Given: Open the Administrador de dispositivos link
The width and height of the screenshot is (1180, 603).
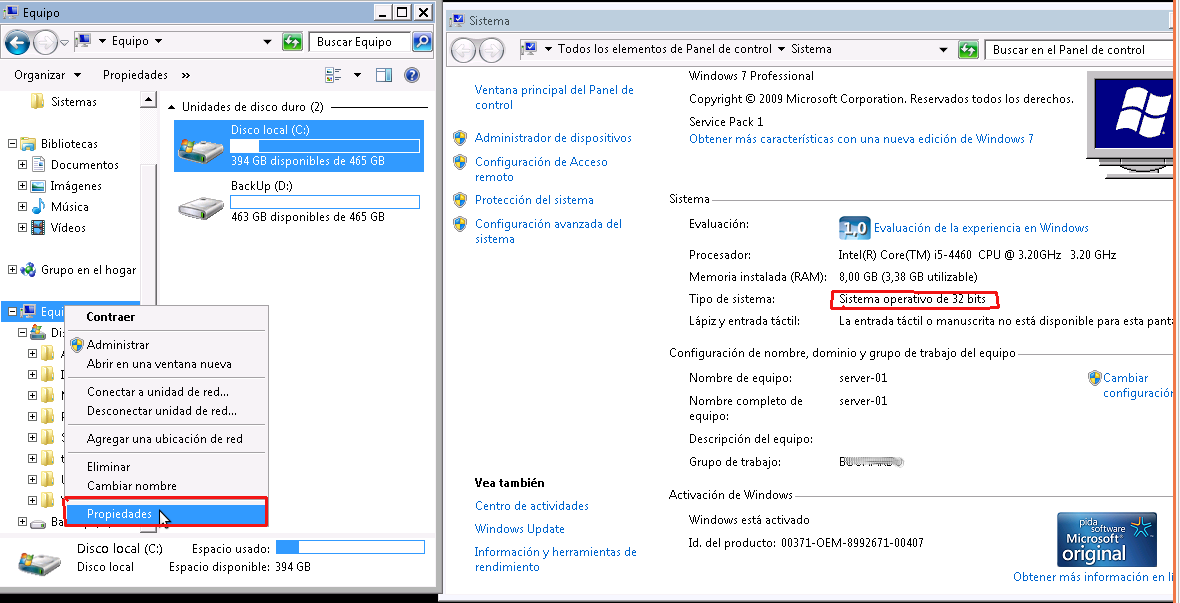Looking at the screenshot, I should click(553, 138).
